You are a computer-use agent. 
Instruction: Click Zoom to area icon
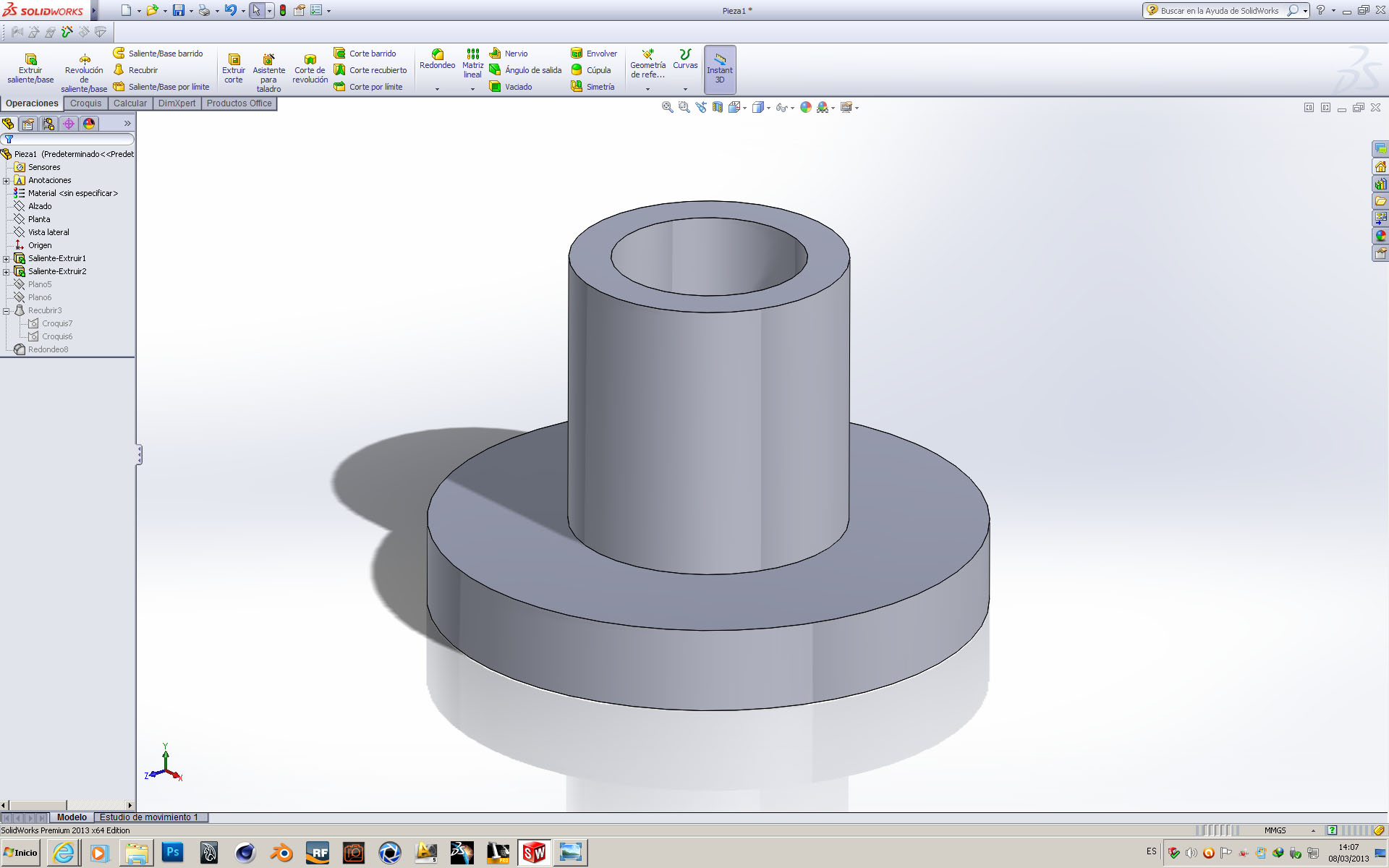click(x=684, y=107)
